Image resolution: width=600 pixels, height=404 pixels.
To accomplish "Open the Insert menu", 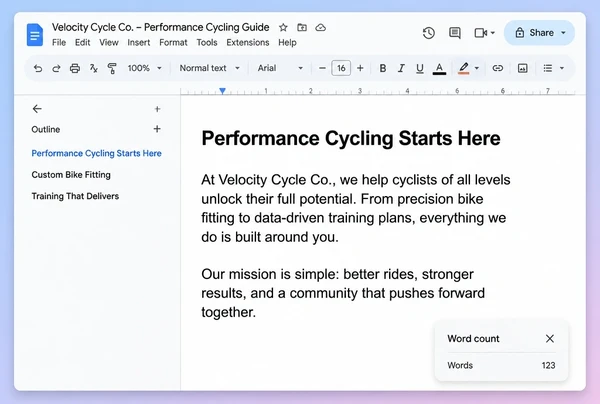I will pos(139,42).
